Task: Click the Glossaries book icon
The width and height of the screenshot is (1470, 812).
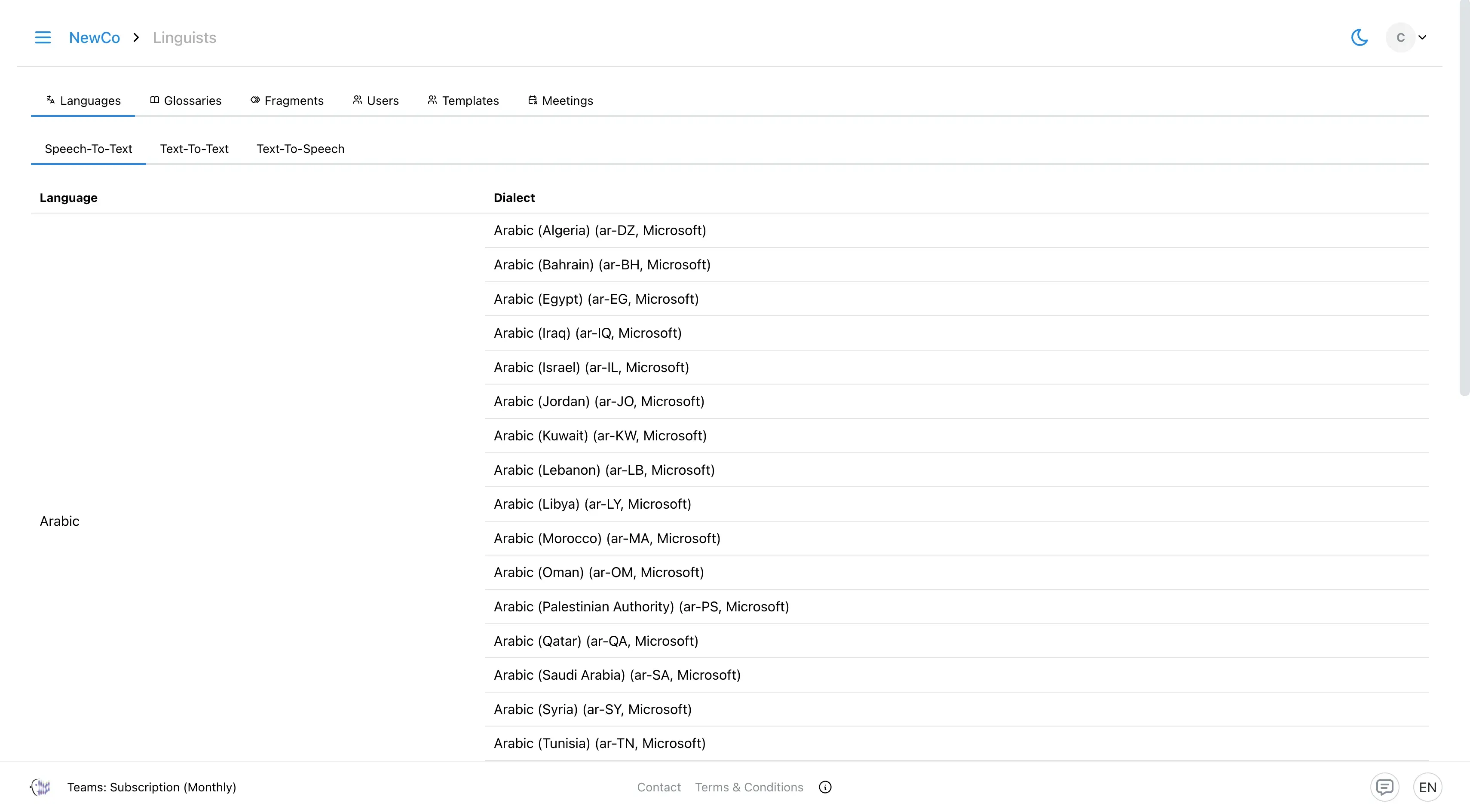Action: tap(154, 100)
